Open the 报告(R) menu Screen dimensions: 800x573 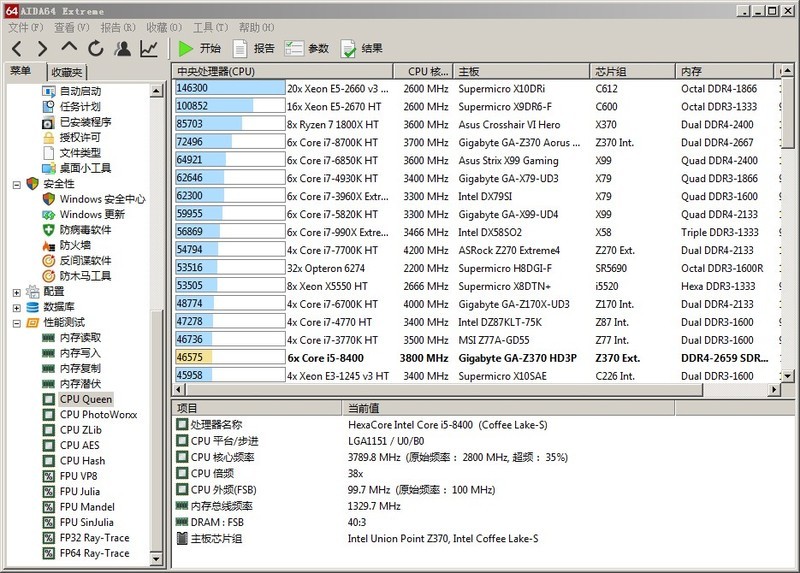pos(118,27)
